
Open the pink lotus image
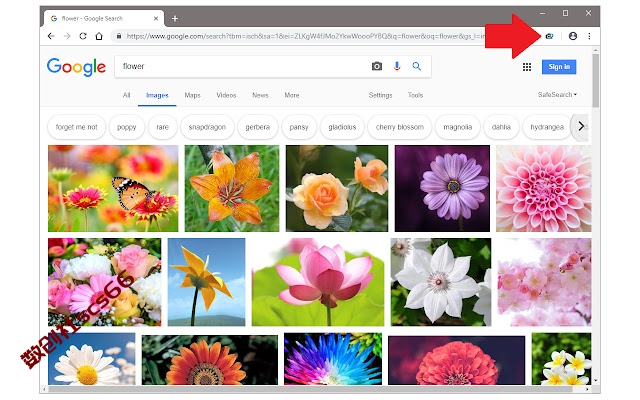click(x=318, y=282)
